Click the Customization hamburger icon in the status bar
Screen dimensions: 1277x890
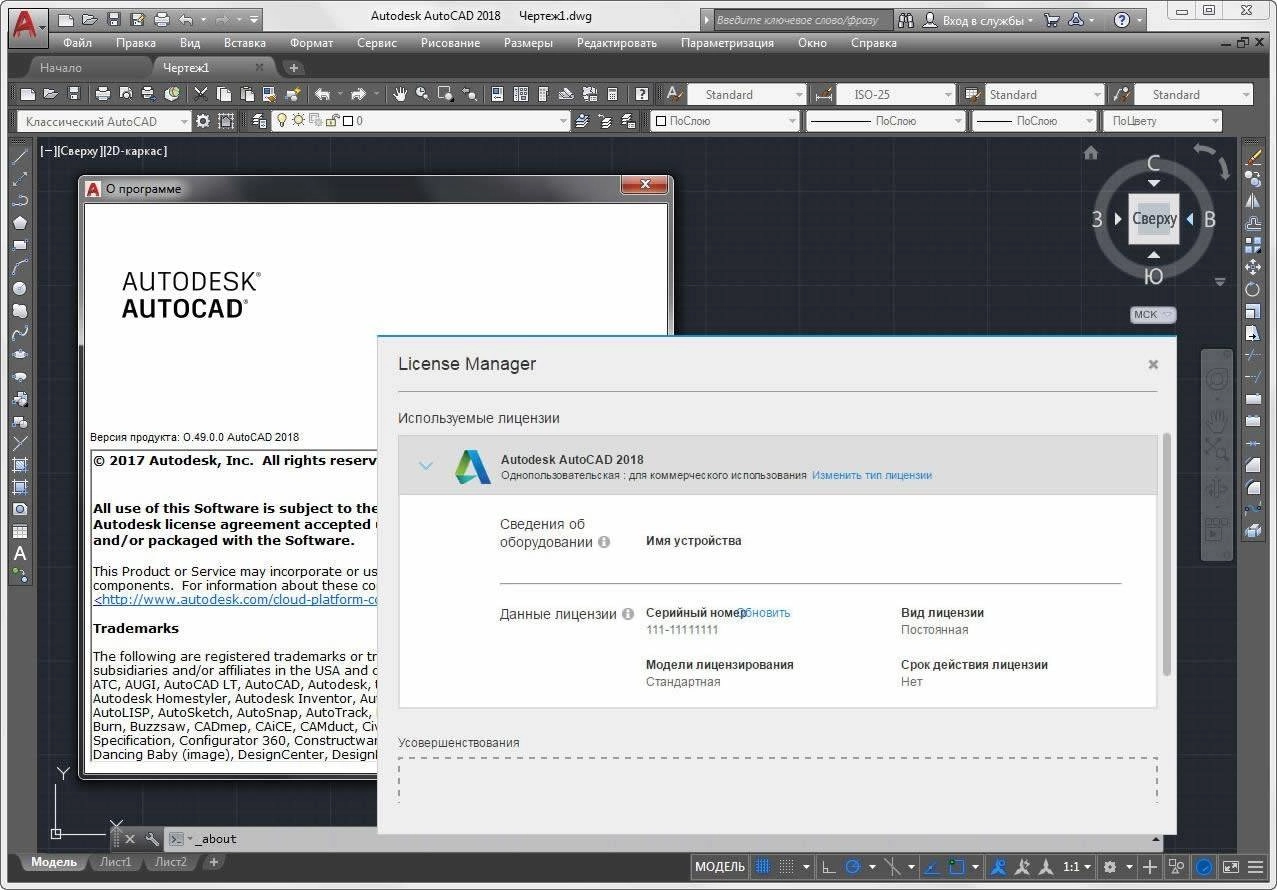pos(1256,867)
